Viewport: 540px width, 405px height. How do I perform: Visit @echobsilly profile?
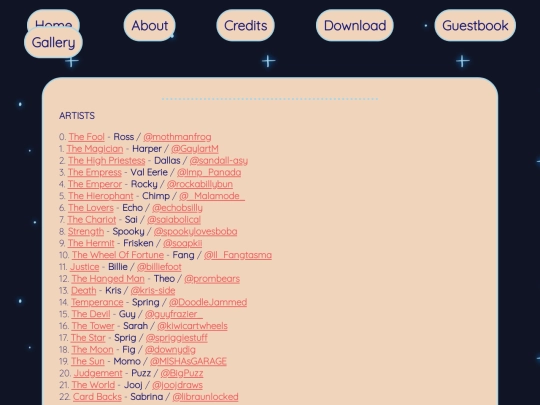tap(177, 208)
